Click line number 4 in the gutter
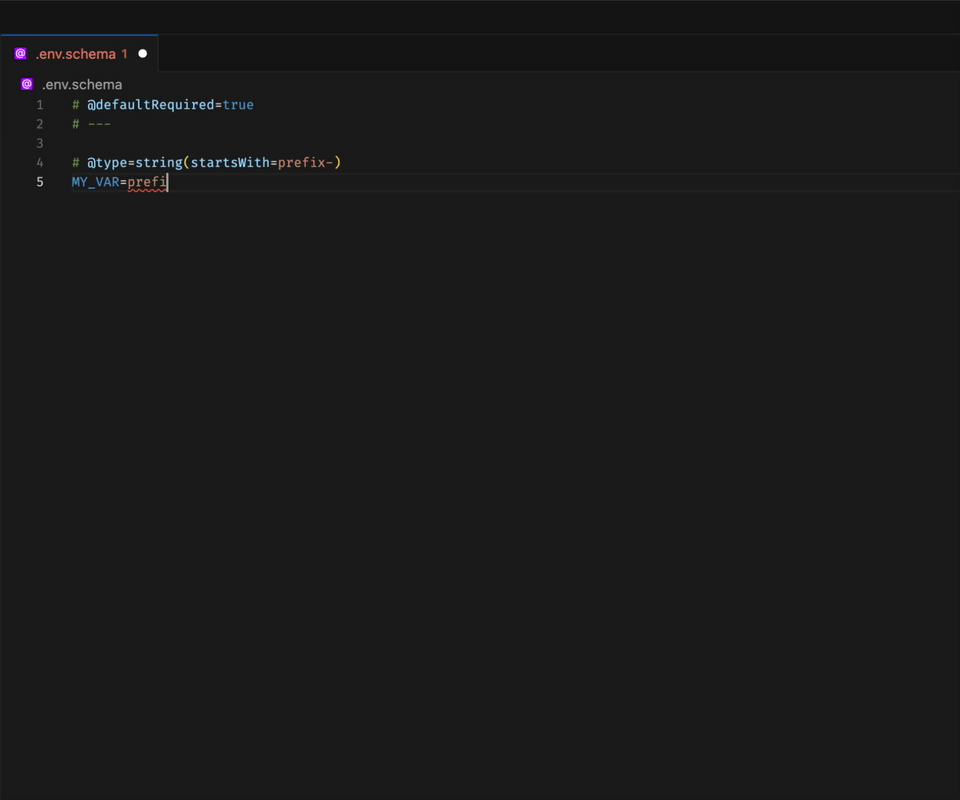Screen dimensions: 960x800 pyautogui.click(x=40, y=162)
